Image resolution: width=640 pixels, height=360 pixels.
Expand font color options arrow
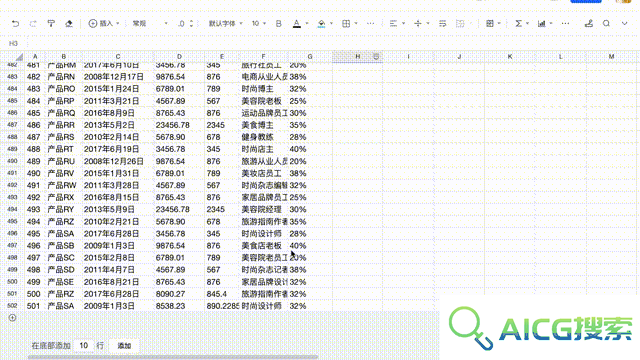click(x=307, y=24)
